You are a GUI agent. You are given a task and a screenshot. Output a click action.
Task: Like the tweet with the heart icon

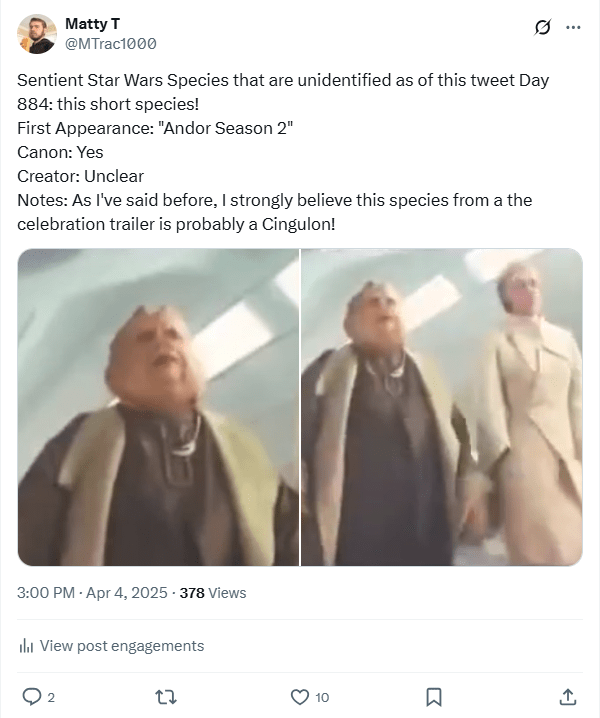coord(298,696)
